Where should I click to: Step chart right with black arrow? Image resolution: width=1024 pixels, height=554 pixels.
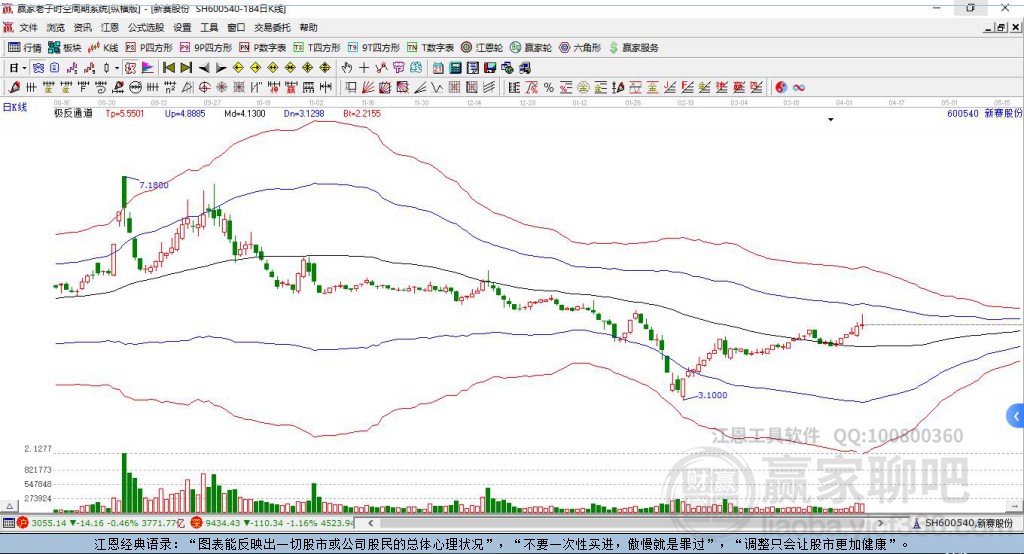(x=221, y=68)
